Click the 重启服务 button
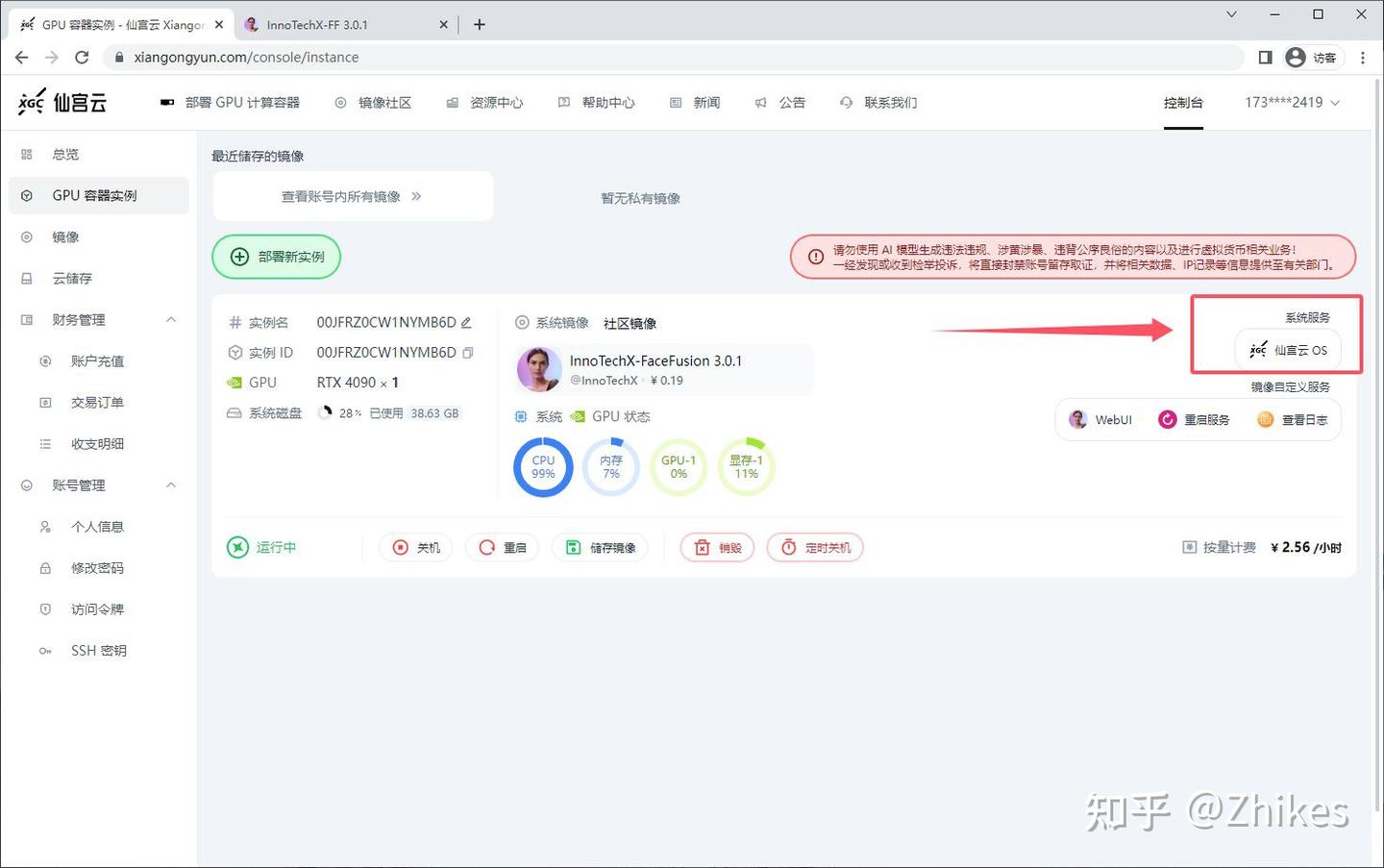Screen dimensions: 1384x868 [1194, 420]
